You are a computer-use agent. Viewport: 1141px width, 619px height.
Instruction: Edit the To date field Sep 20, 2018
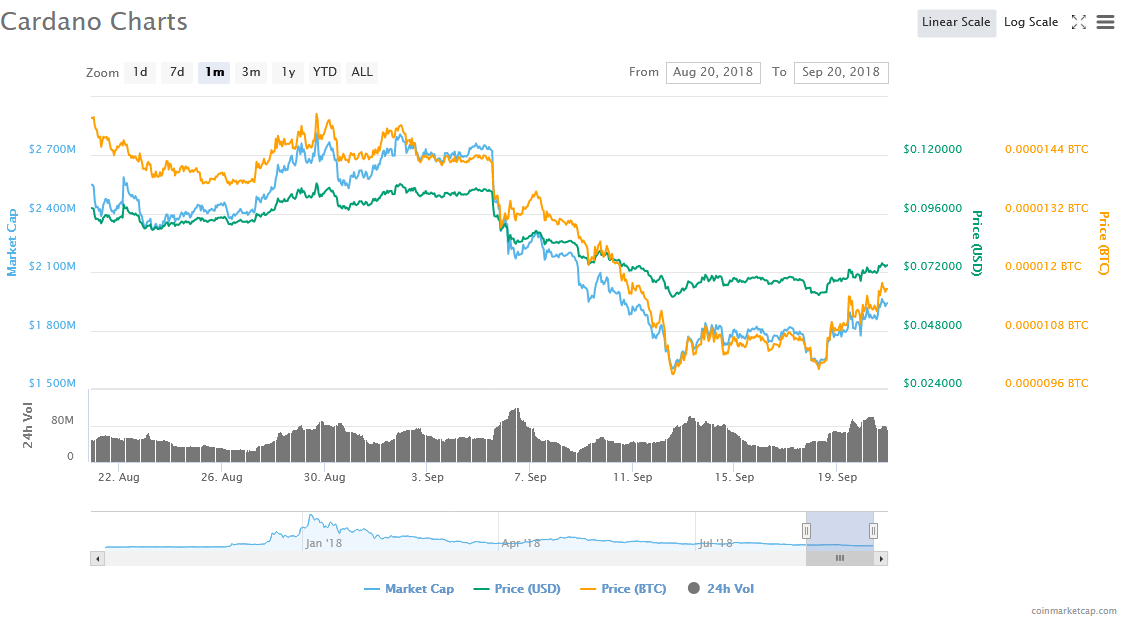coord(841,72)
